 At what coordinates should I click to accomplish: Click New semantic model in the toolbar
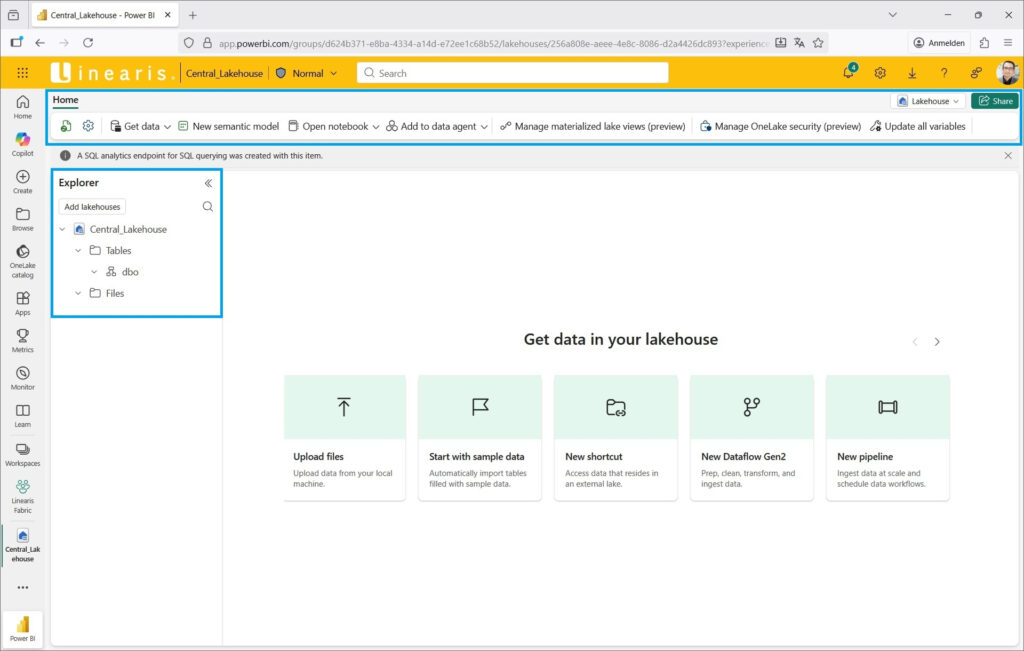(228, 127)
